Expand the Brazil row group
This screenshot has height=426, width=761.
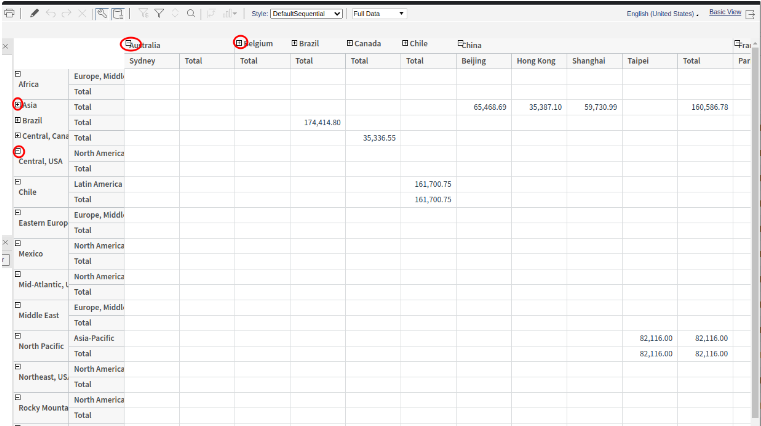click(17, 120)
